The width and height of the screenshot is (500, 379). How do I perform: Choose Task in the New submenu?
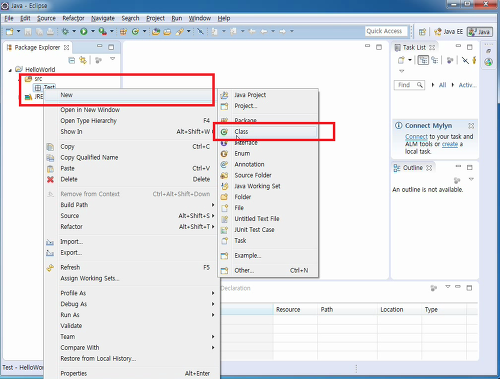[268, 240]
